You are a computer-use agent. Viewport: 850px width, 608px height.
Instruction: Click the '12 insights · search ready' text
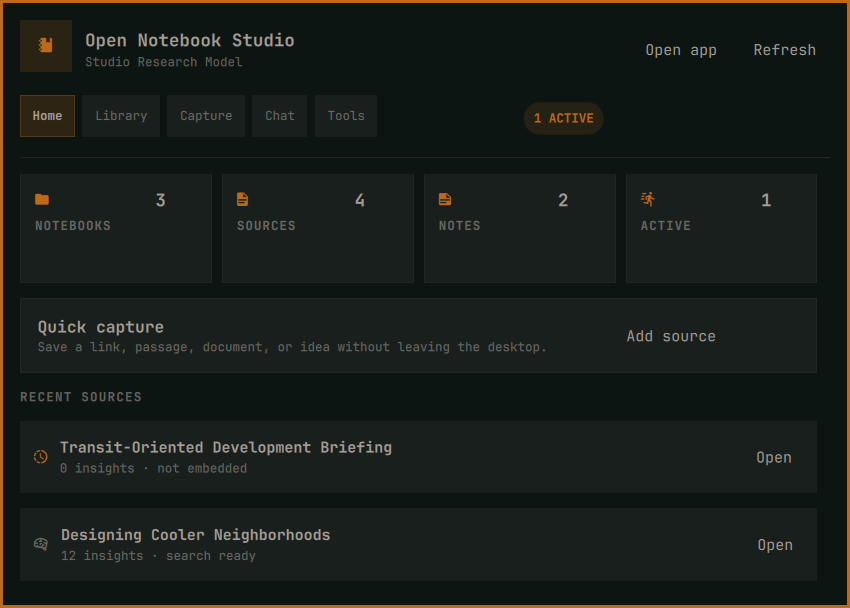(158, 555)
